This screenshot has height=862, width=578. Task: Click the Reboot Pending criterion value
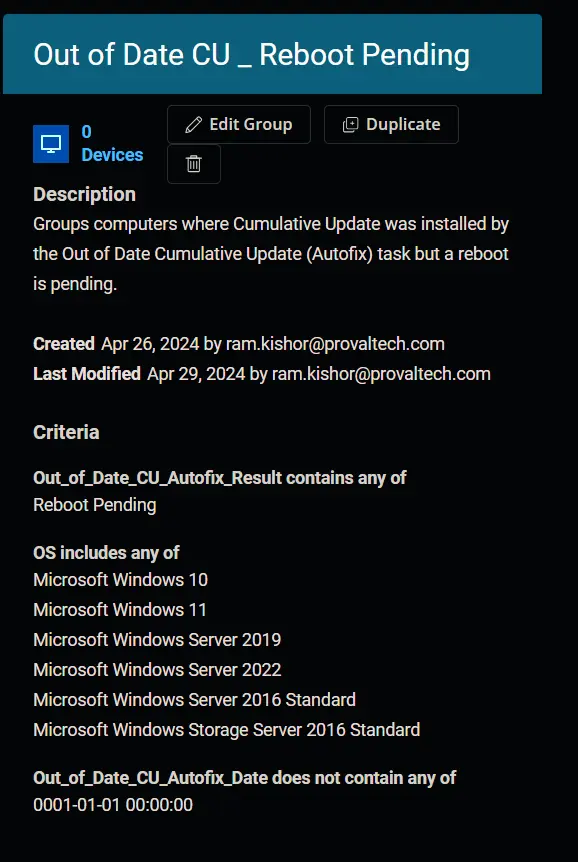point(95,505)
